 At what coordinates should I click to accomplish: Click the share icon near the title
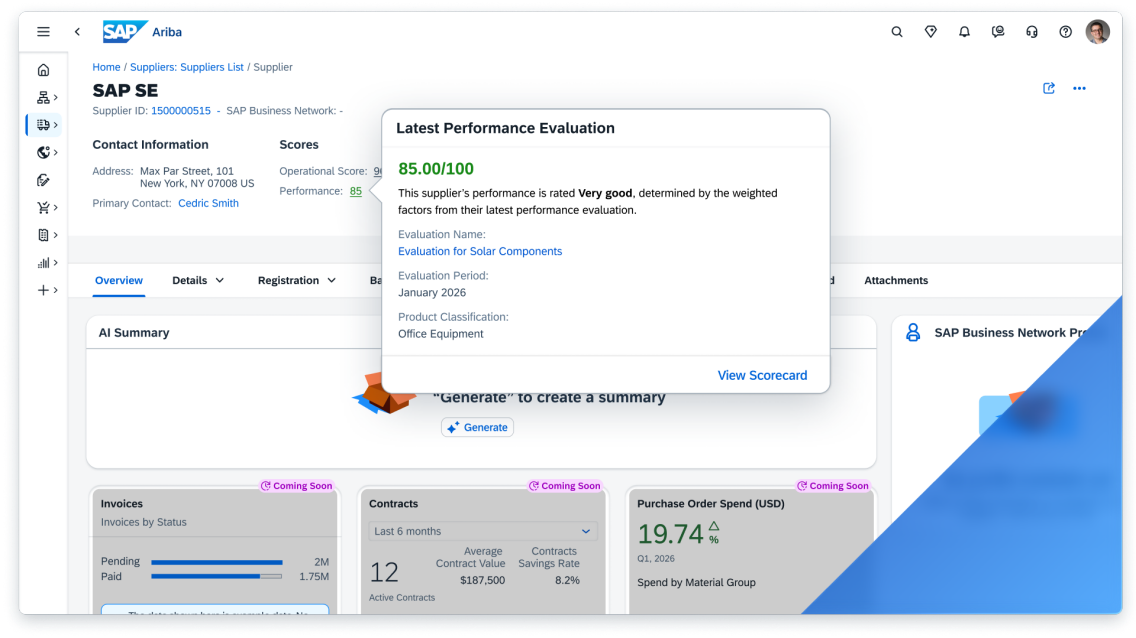tap(1048, 88)
